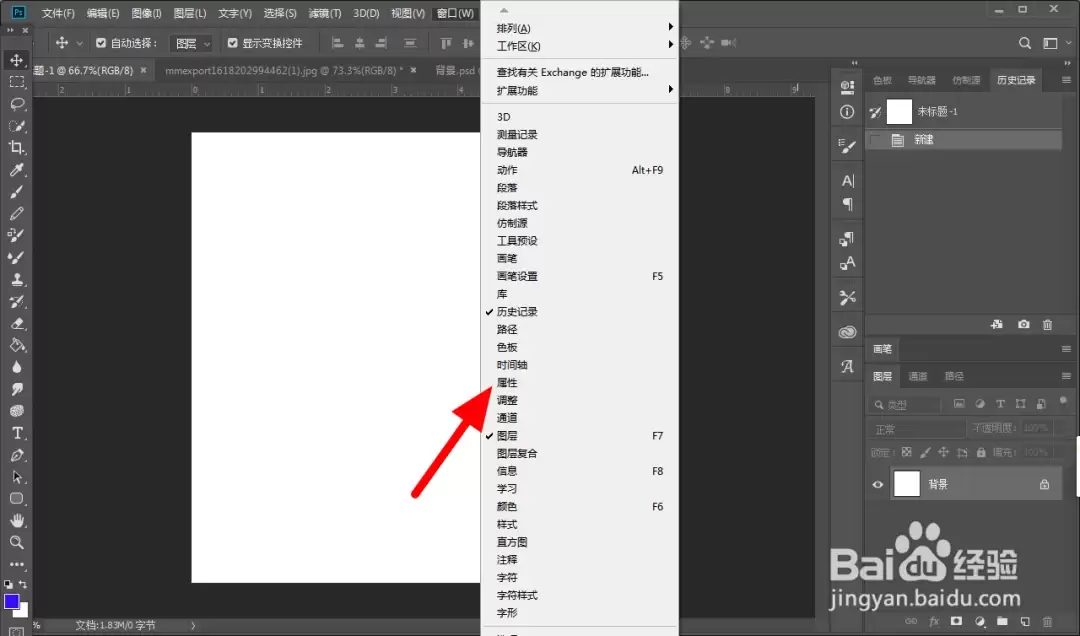Expand the 工作区(K) submenu
This screenshot has height=636, width=1080.
click(579, 45)
